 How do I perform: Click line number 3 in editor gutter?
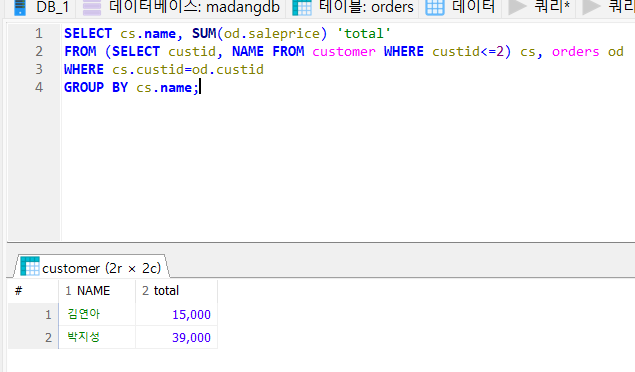coord(38,69)
